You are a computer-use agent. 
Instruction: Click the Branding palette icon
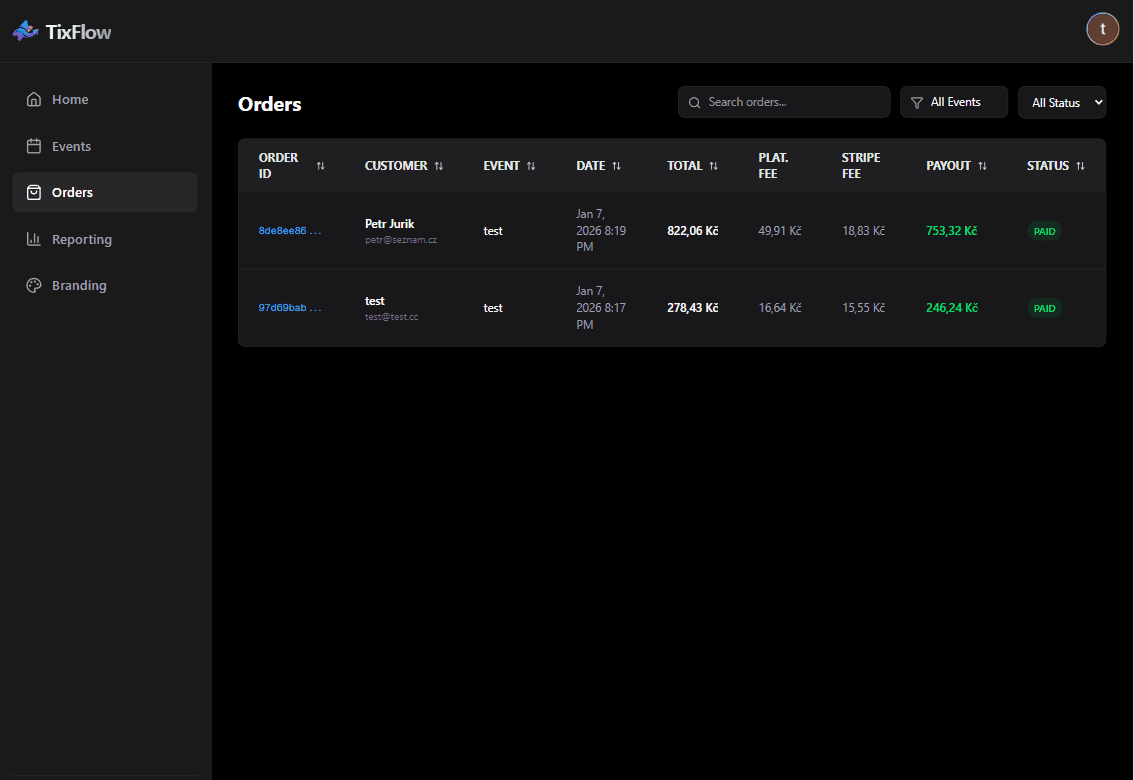pyautogui.click(x=33, y=285)
